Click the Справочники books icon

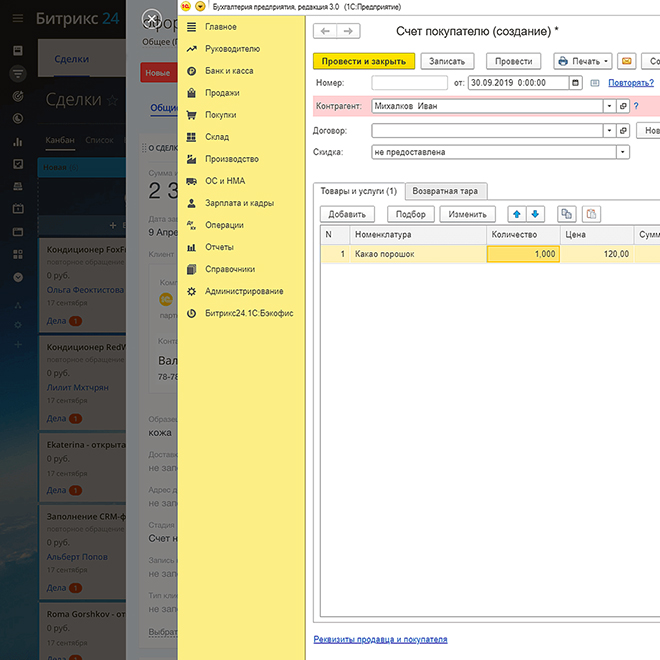(x=192, y=269)
